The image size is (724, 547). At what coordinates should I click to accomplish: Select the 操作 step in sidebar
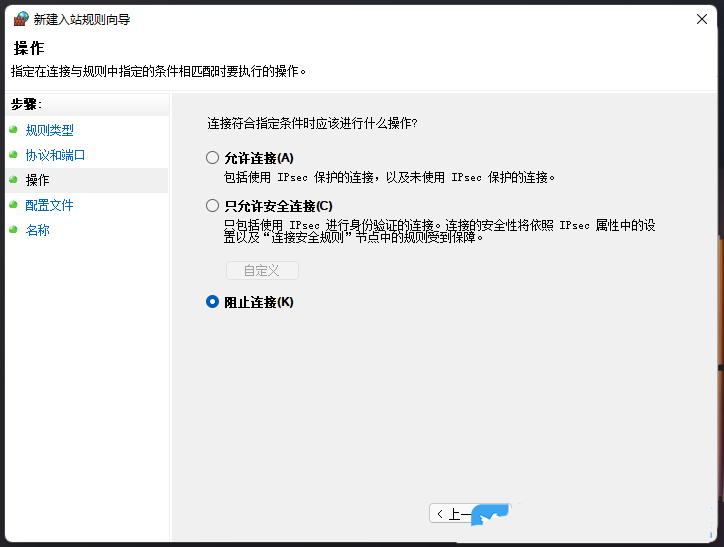point(37,180)
